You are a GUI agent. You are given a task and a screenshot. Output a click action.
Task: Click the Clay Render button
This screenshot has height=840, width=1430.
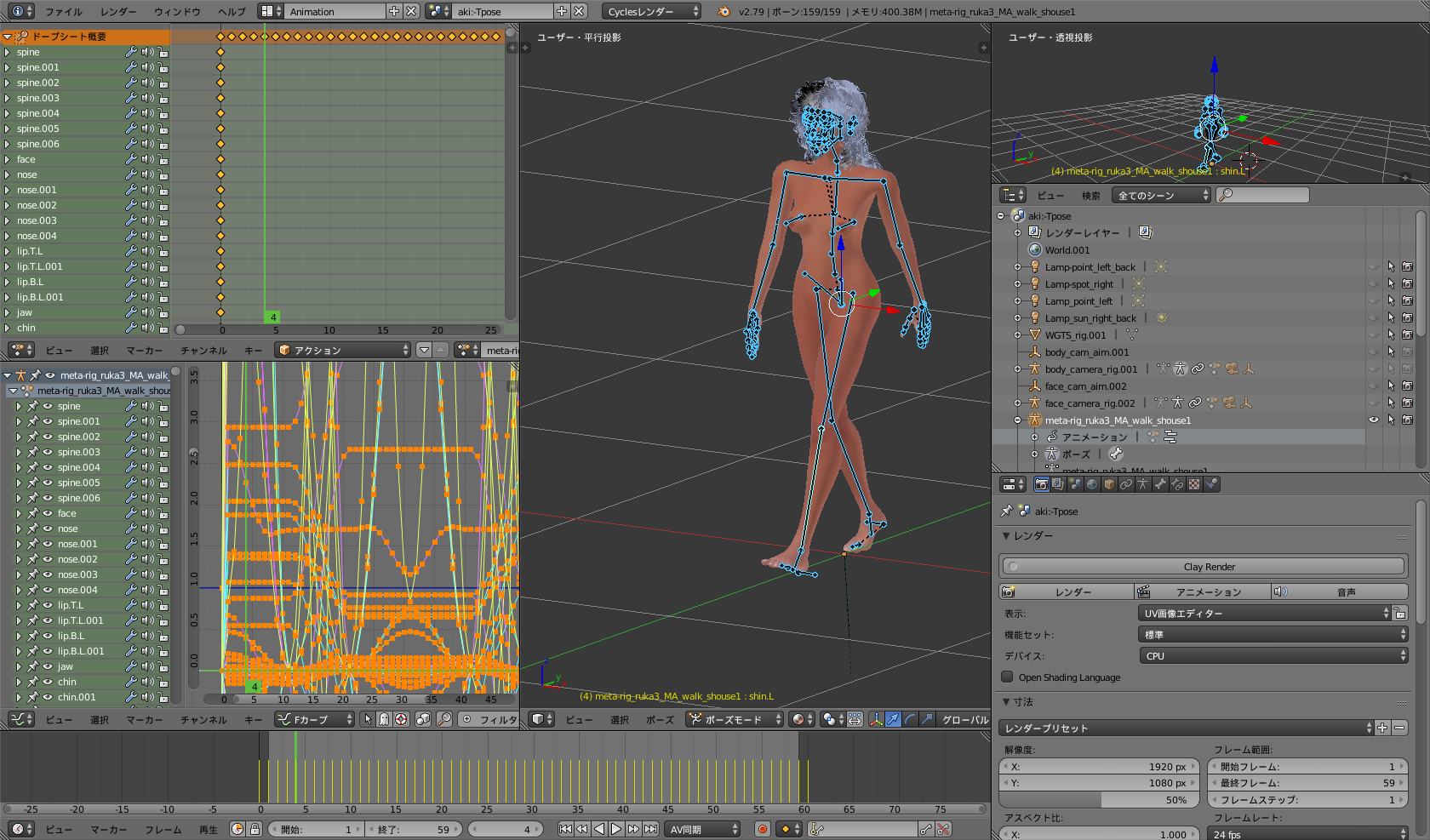point(1209,567)
